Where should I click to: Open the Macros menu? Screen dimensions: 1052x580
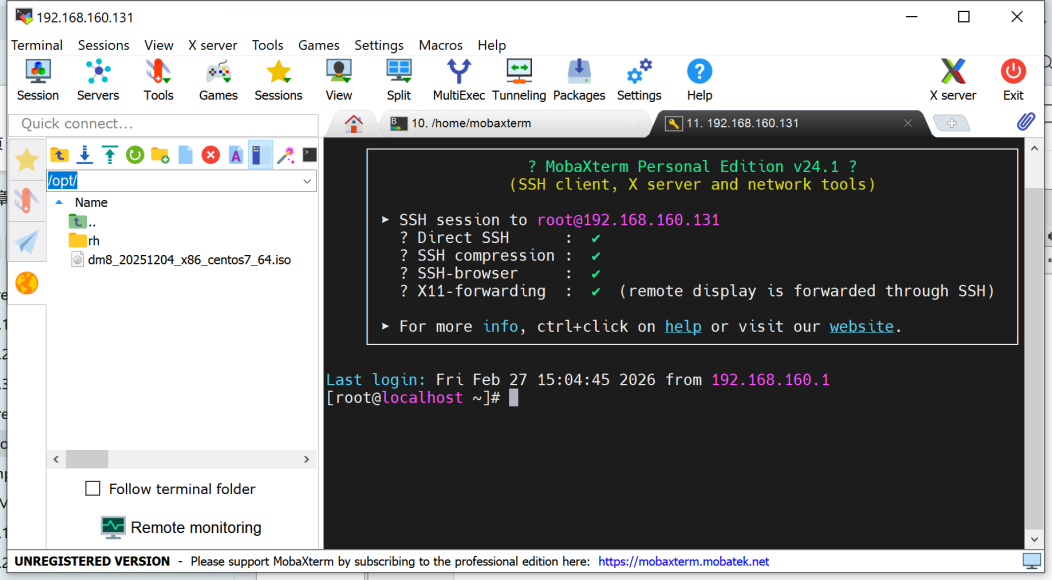point(441,45)
